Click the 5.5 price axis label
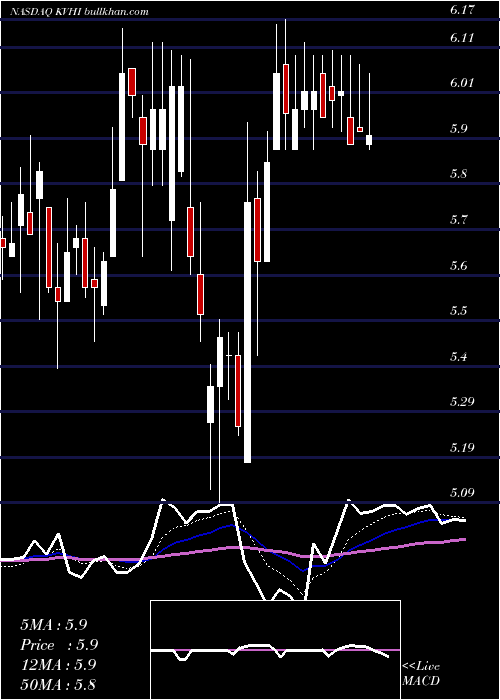This screenshot has height=700, width=500. point(460,311)
